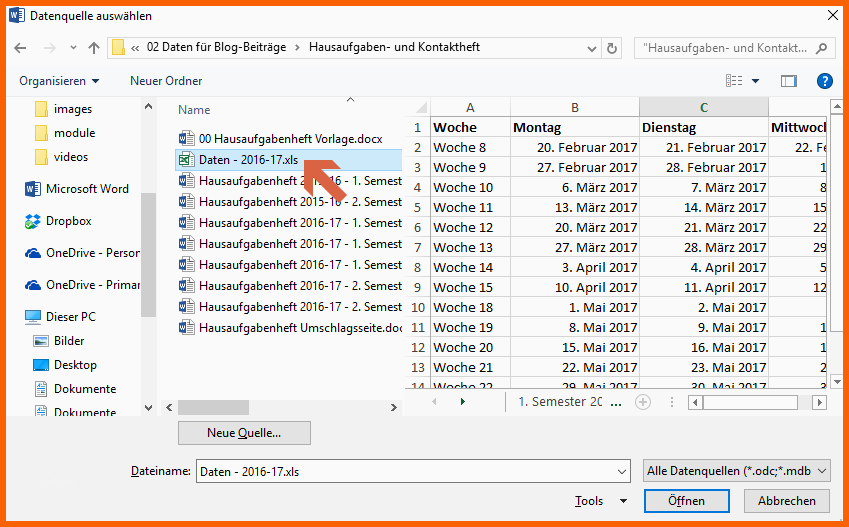Click the Neuer Ordner button
849x527 pixels.
click(166, 81)
